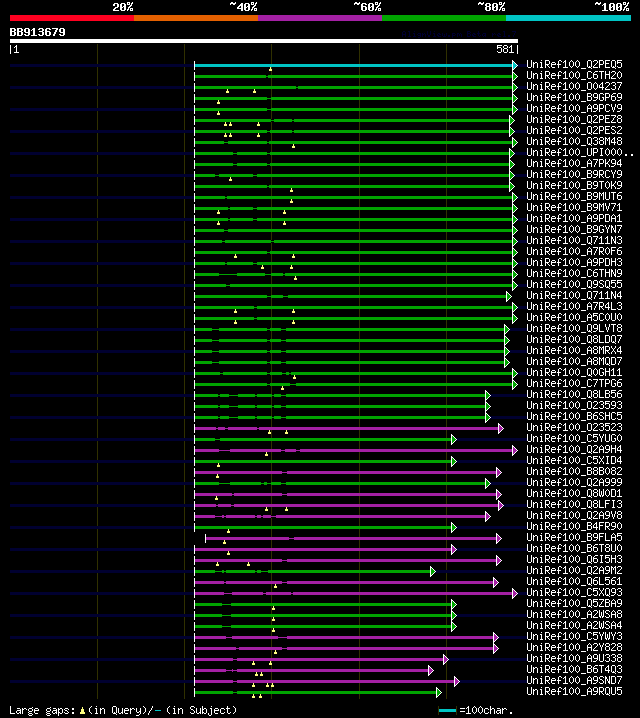The width and height of the screenshot is (640, 718).
Task: Select the BB913679 query name
Action: 38,32
